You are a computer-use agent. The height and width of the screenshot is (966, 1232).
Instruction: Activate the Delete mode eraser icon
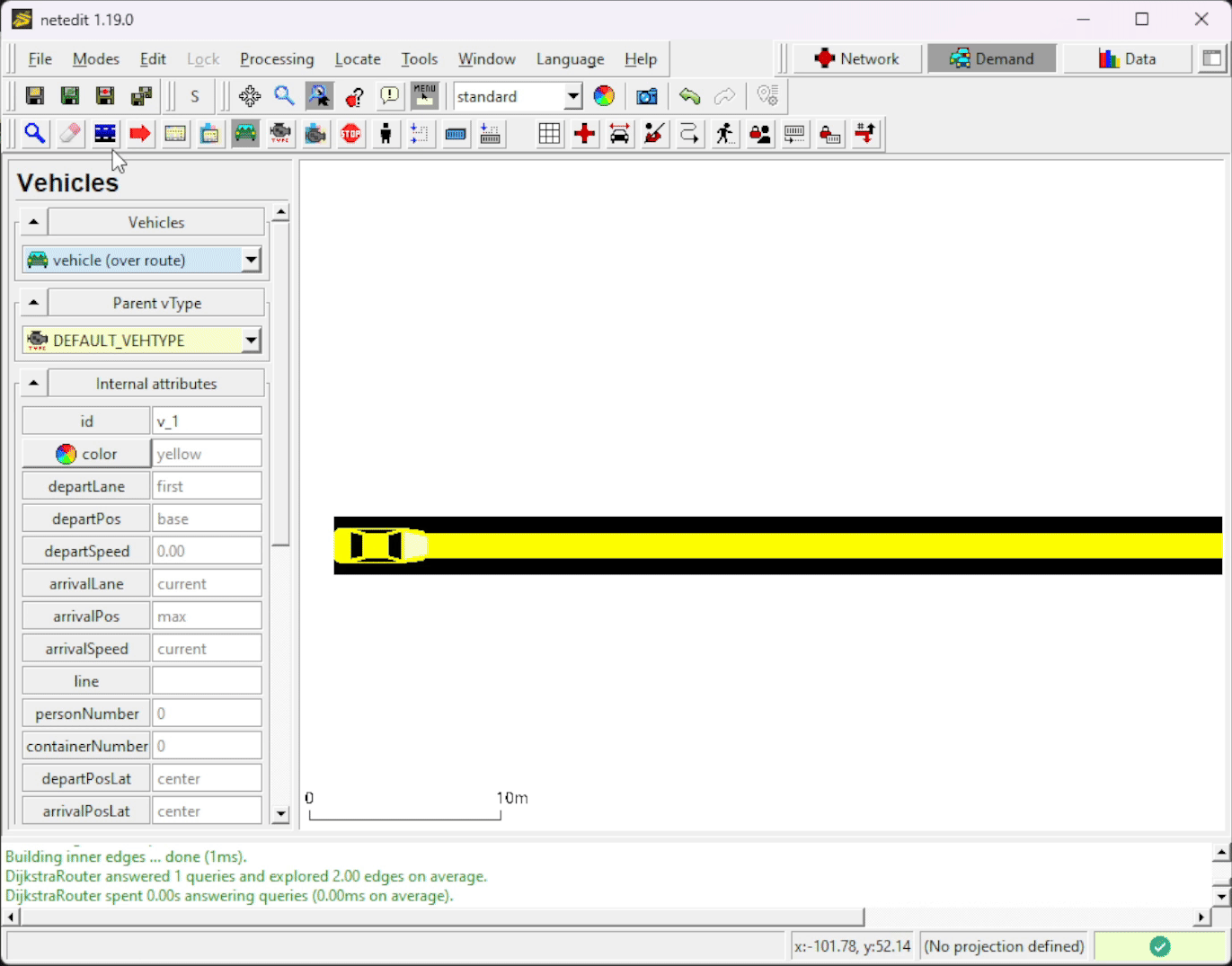click(70, 134)
